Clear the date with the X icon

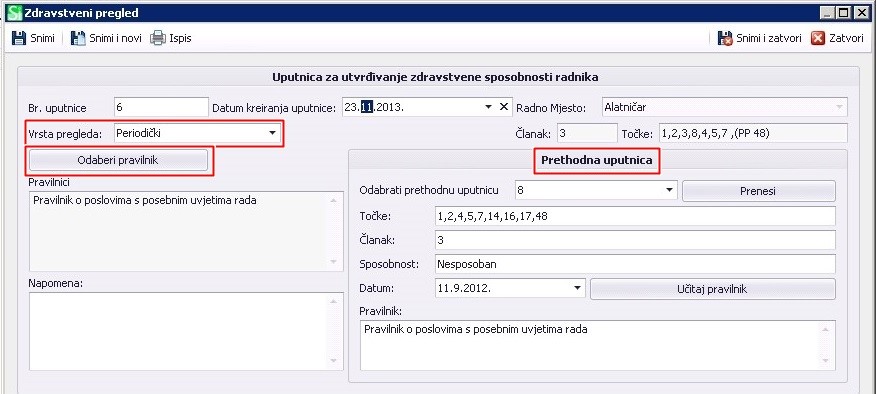pos(503,107)
